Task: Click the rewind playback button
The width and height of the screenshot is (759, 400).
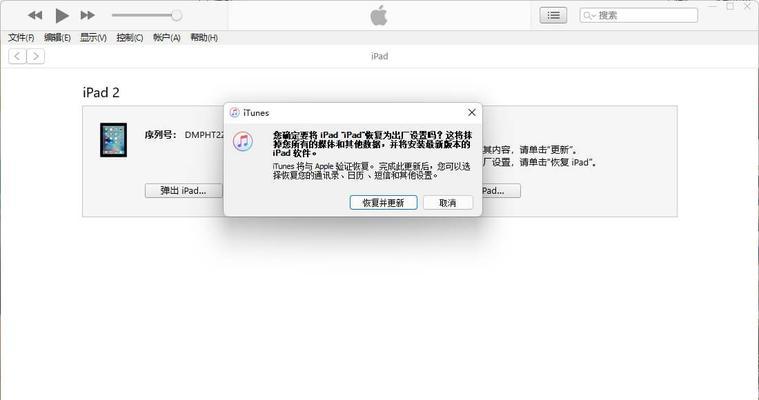Action: coord(35,15)
